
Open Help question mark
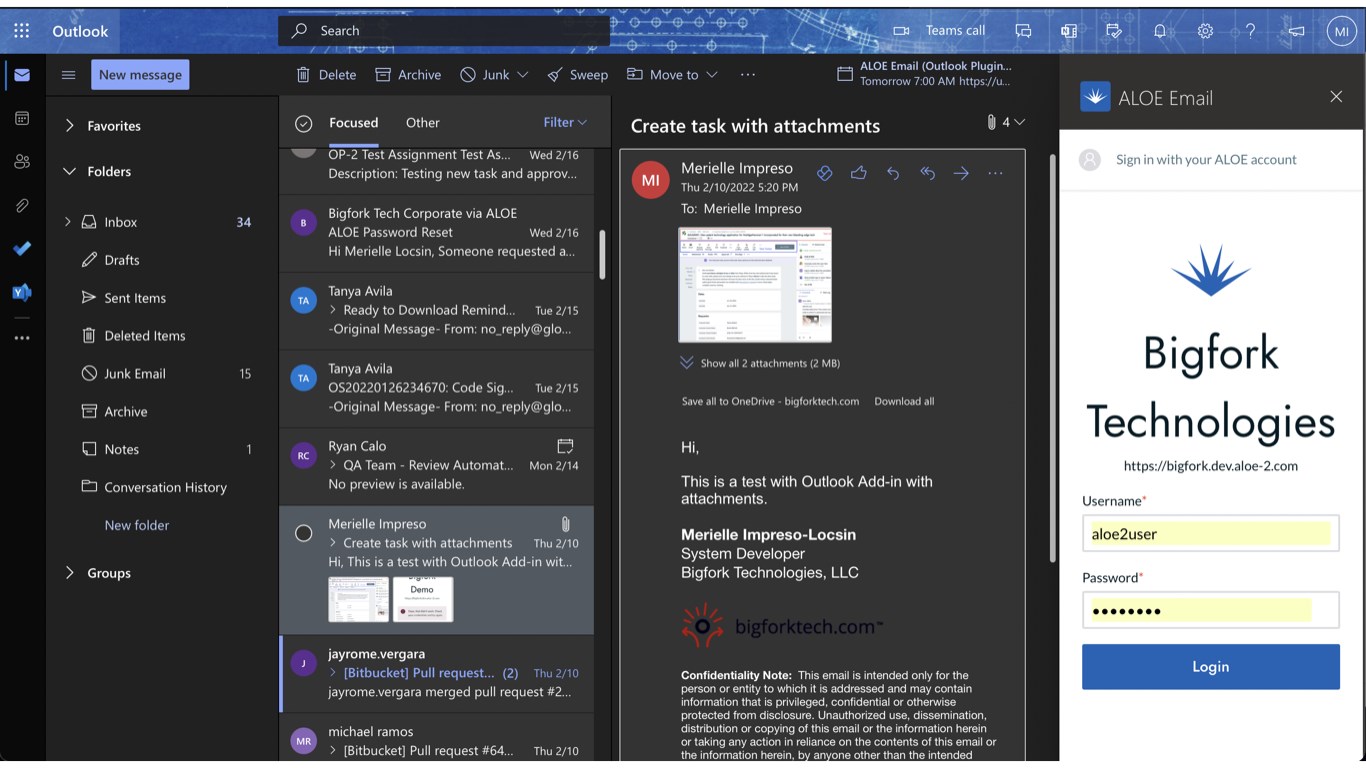click(x=1250, y=30)
